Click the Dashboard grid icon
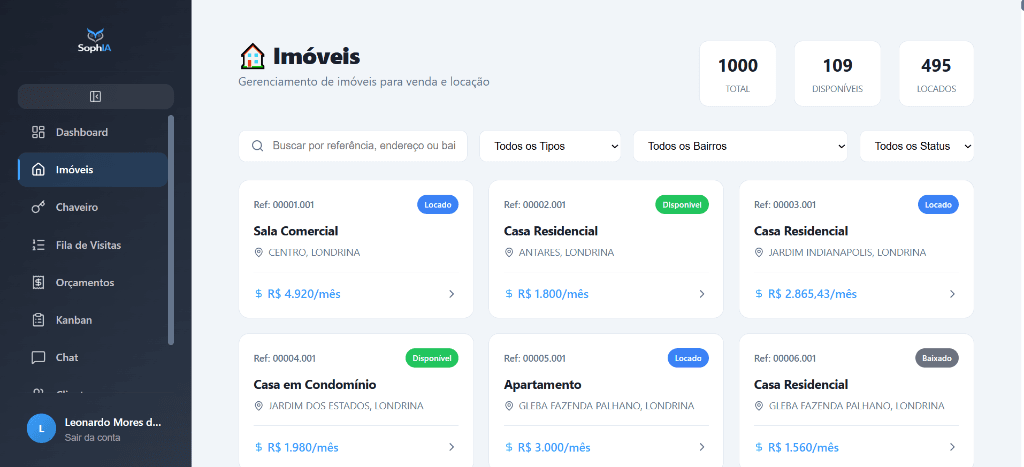Viewport: 1024px width, 467px height. [39, 132]
